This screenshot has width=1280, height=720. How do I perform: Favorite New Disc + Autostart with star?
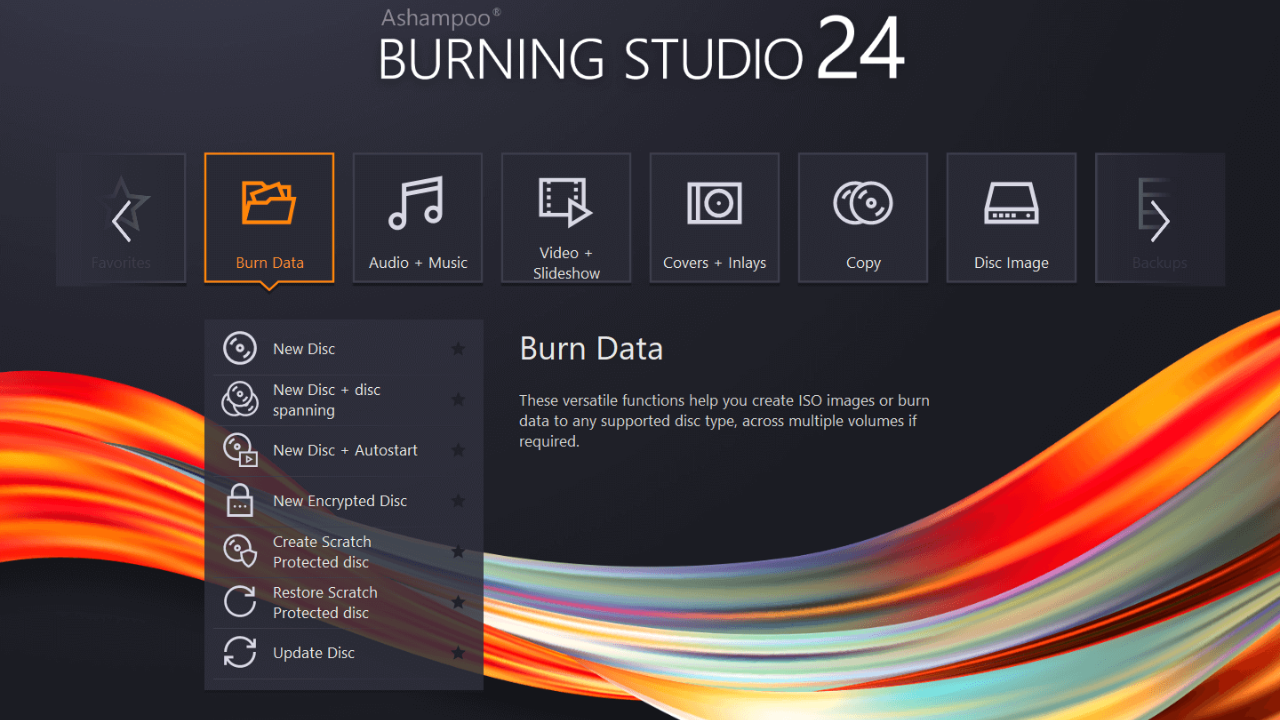tap(458, 450)
